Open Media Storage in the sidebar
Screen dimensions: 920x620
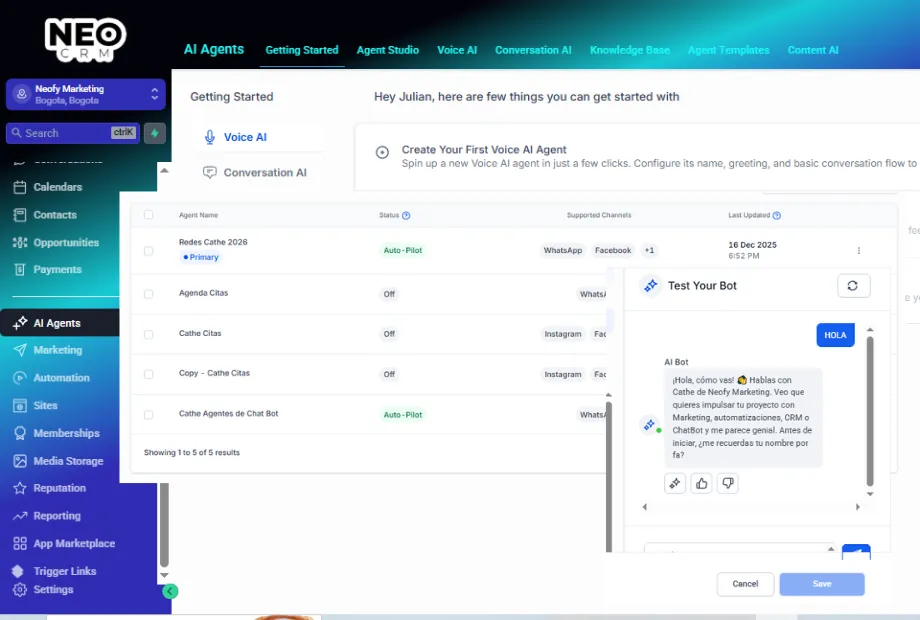coord(68,461)
